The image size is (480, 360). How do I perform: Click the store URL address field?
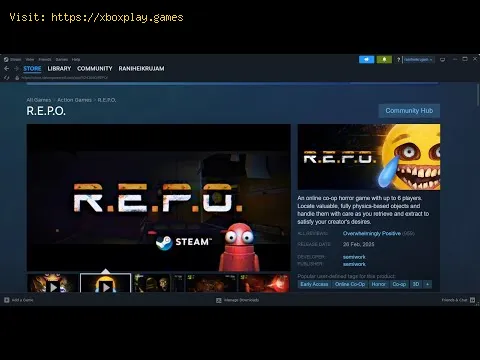click(65, 78)
